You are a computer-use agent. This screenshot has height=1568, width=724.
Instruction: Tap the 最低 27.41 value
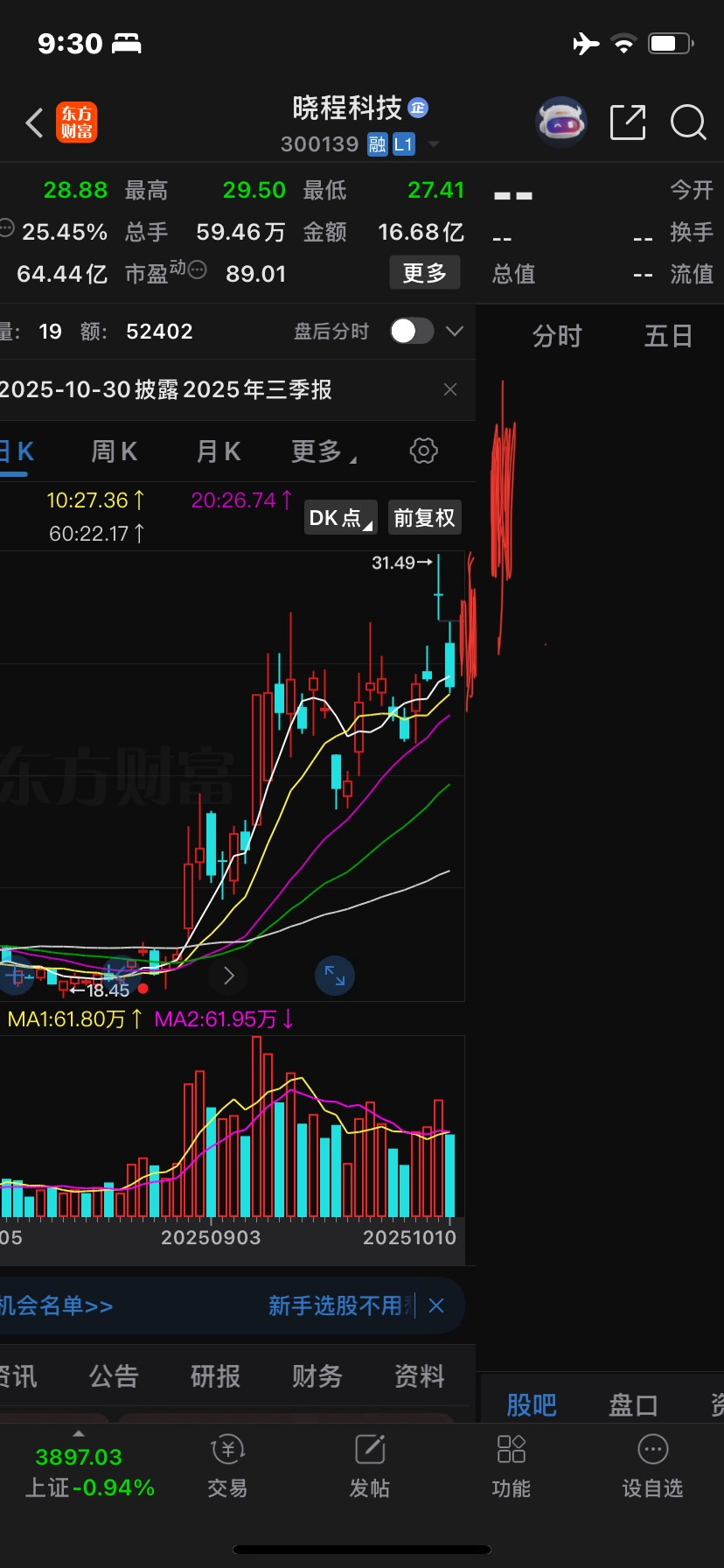[x=435, y=190]
